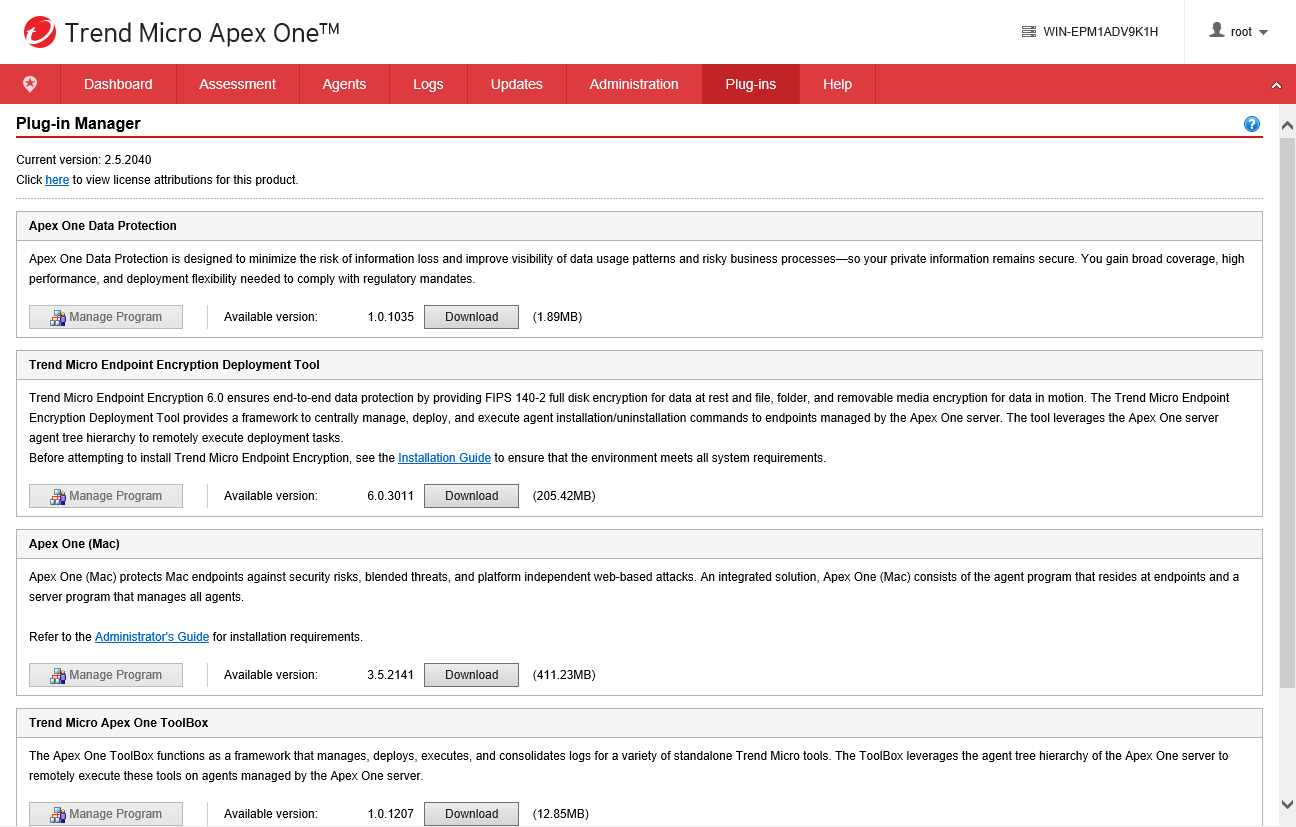Select the Plug-ins menu
1296x827 pixels.
(751, 84)
